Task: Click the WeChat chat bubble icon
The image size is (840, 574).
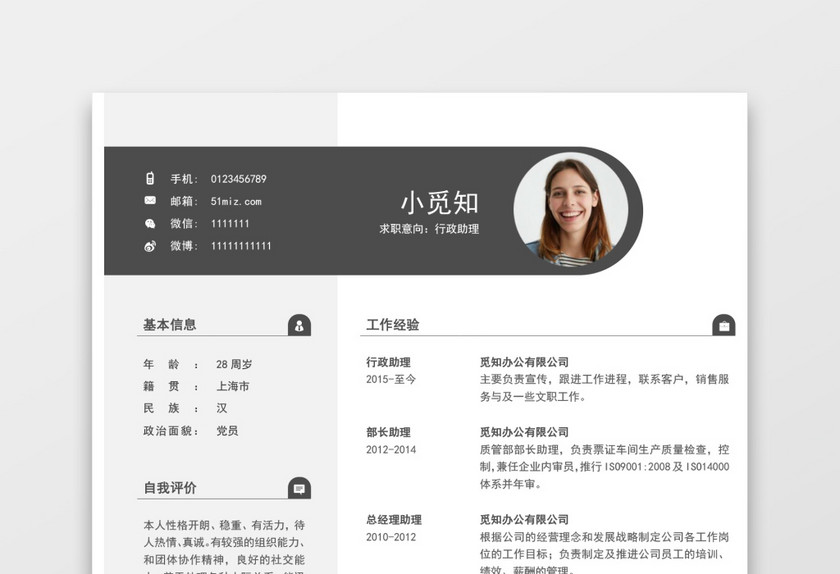Action: pos(150,223)
